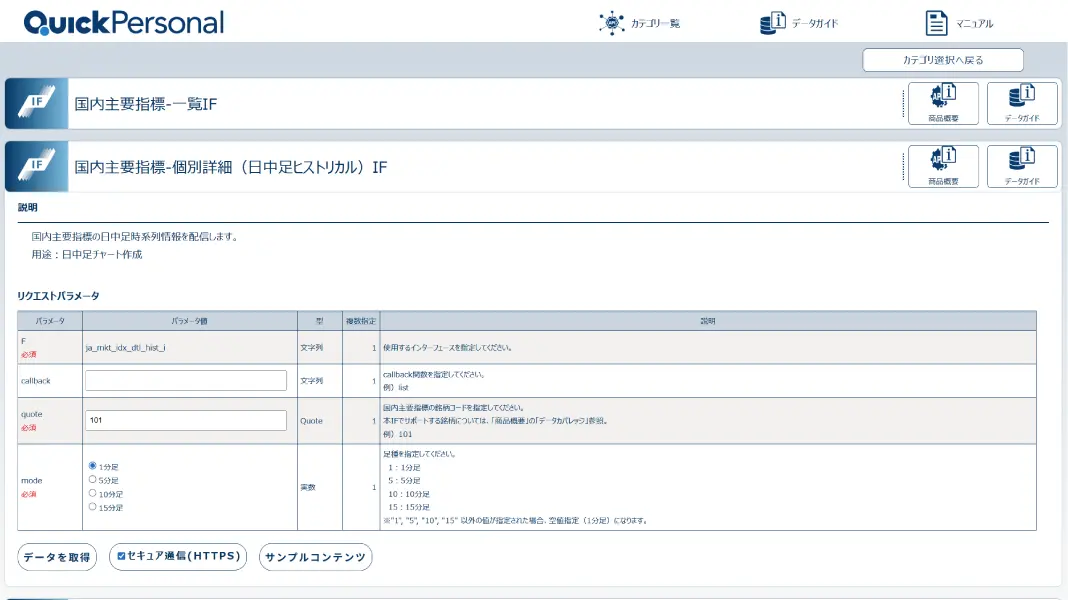Select the 15分足 mode radio button
The image size is (1068, 600).
[93, 507]
